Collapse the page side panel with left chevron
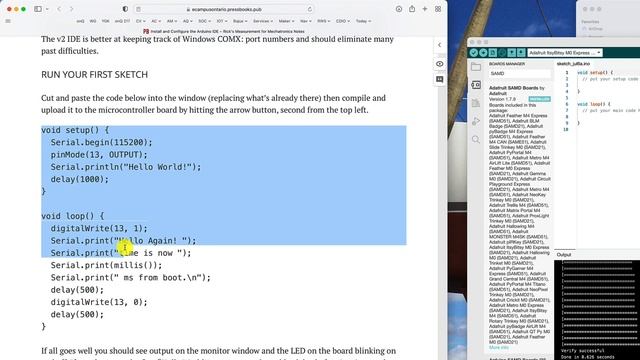This screenshot has height=360, width=640. 440,45
